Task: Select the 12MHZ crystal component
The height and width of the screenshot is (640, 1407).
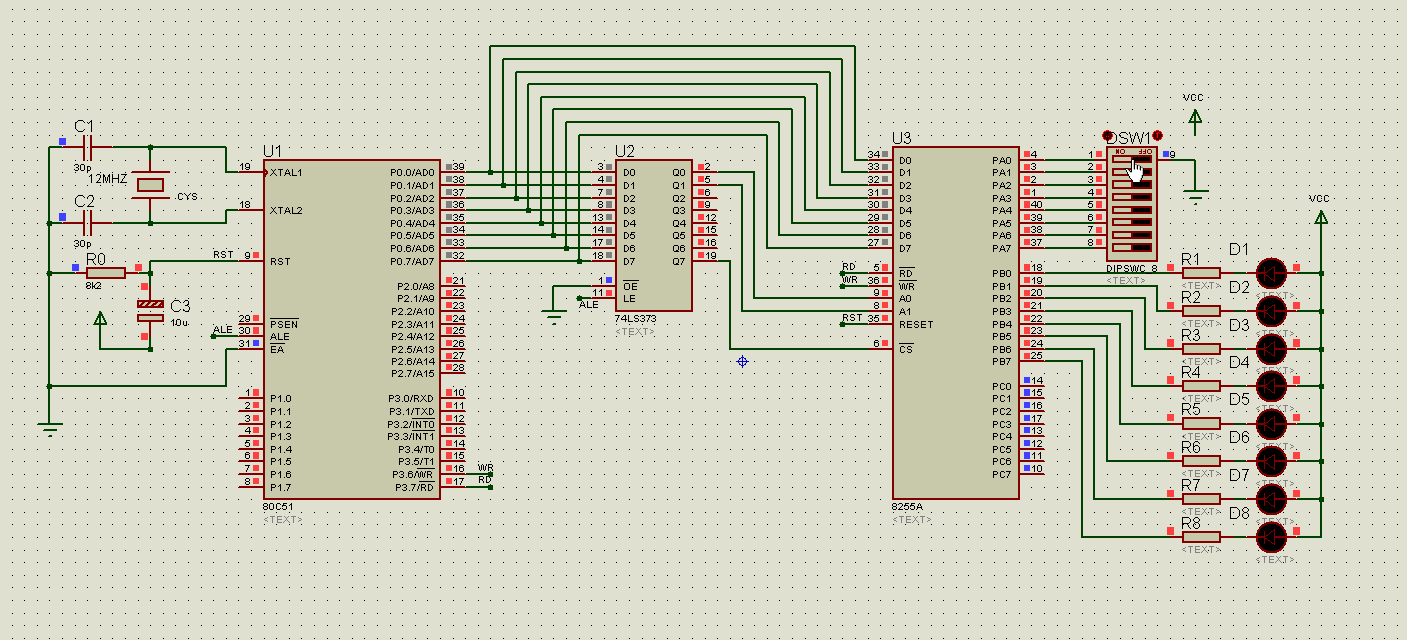Action: (150, 185)
